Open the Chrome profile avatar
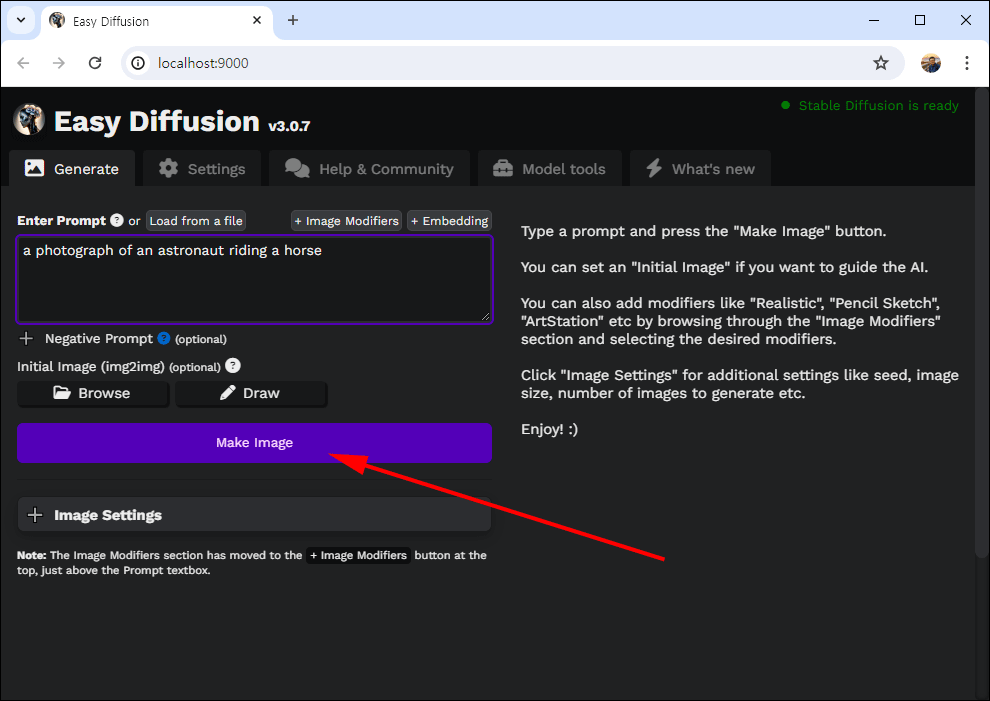The width and height of the screenshot is (990, 701). [x=931, y=63]
